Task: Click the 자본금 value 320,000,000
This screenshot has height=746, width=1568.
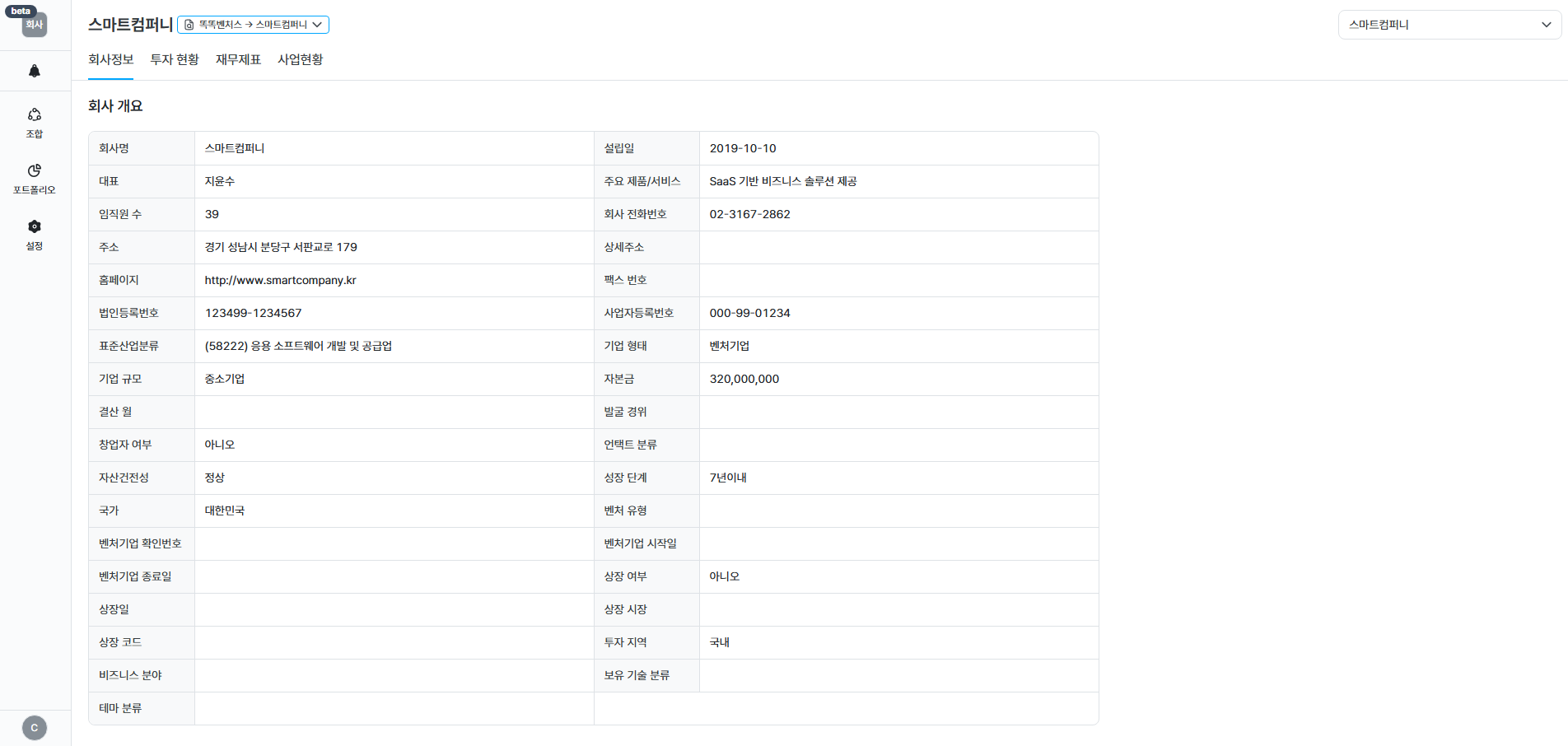Action: click(x=744, y=379)
